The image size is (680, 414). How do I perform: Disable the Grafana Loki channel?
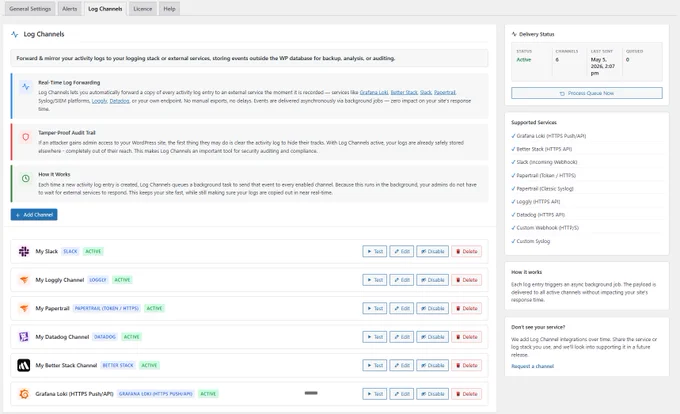(432, 394)
